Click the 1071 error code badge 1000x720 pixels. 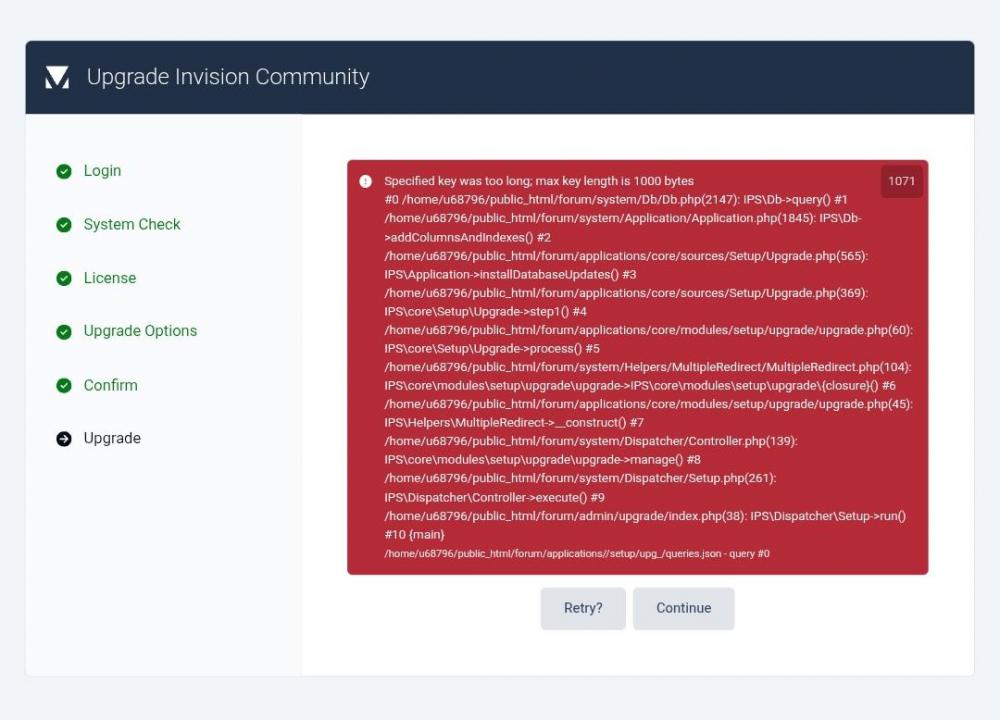click(x=901, y=181)
